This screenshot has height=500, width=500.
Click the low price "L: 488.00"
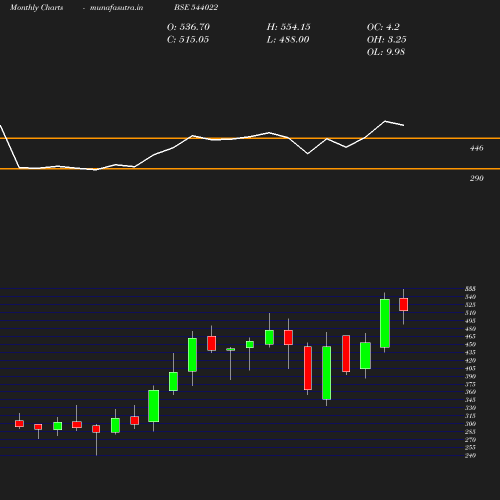click(x=288, y=39)
